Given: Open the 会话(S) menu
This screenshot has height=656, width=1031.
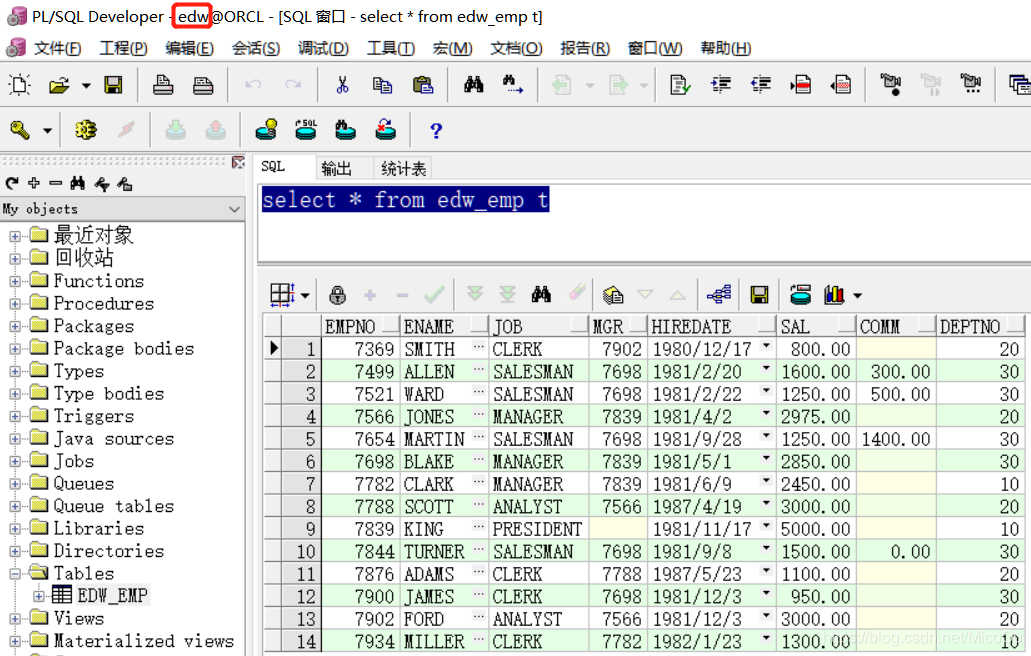Looking at the screenshot, I should (256, 49).
